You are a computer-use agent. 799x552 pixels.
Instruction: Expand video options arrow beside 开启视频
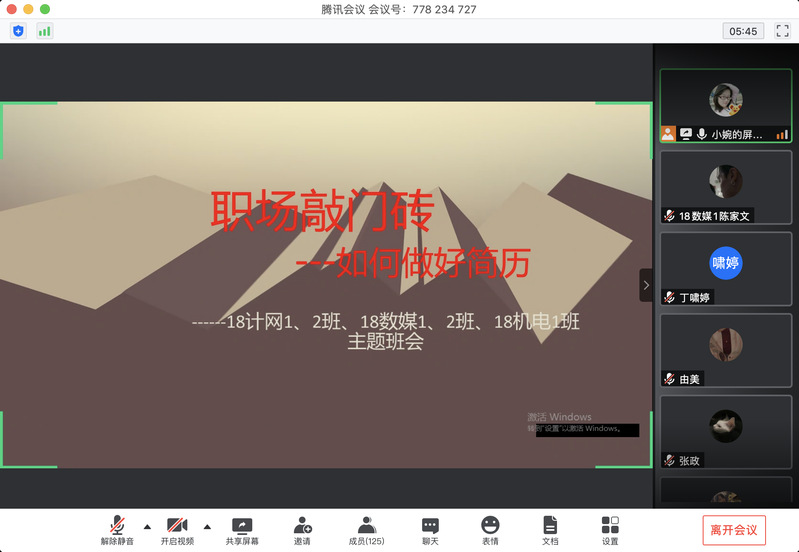click(208, 526)
